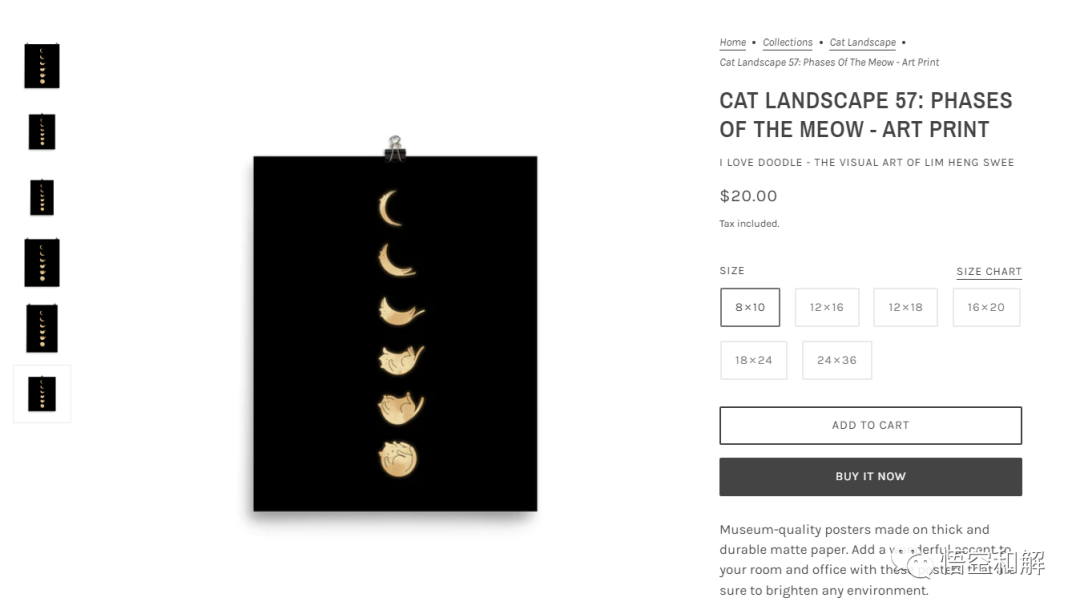Click the main poster product image
Image resolution: width=1080 pixels, height=610 pixels.
(395, 333)
